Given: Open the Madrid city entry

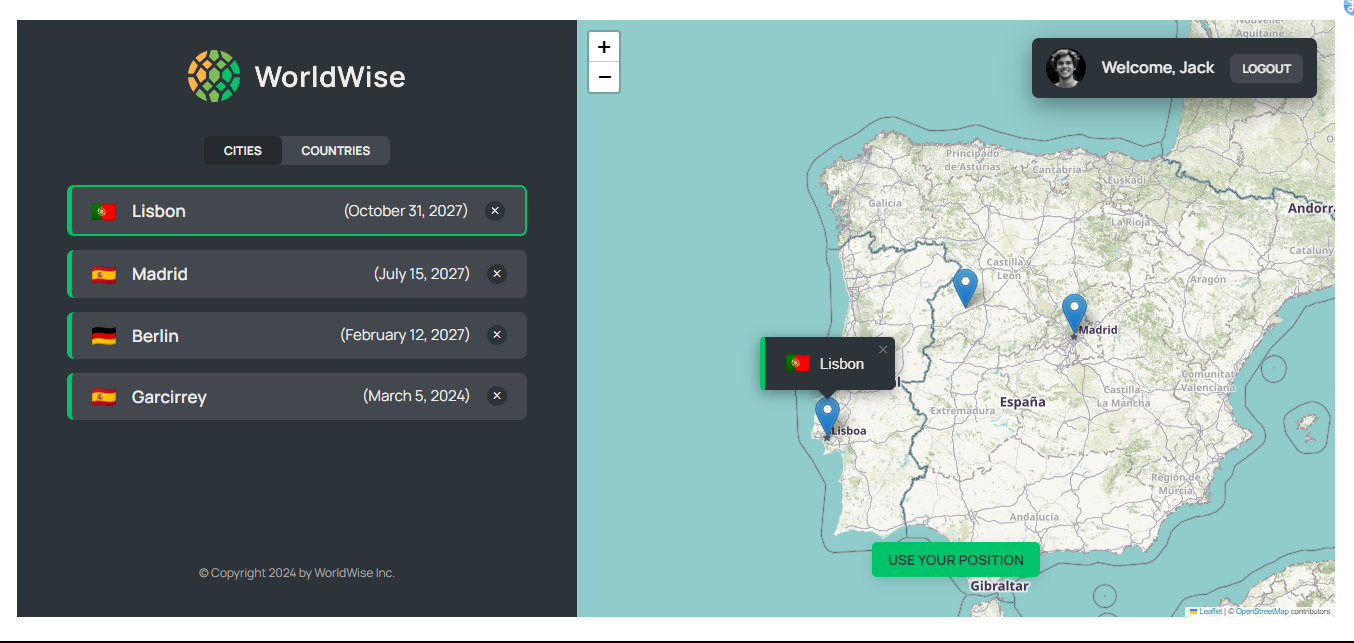Looking at the screenshot, I should tap(297, 274).
